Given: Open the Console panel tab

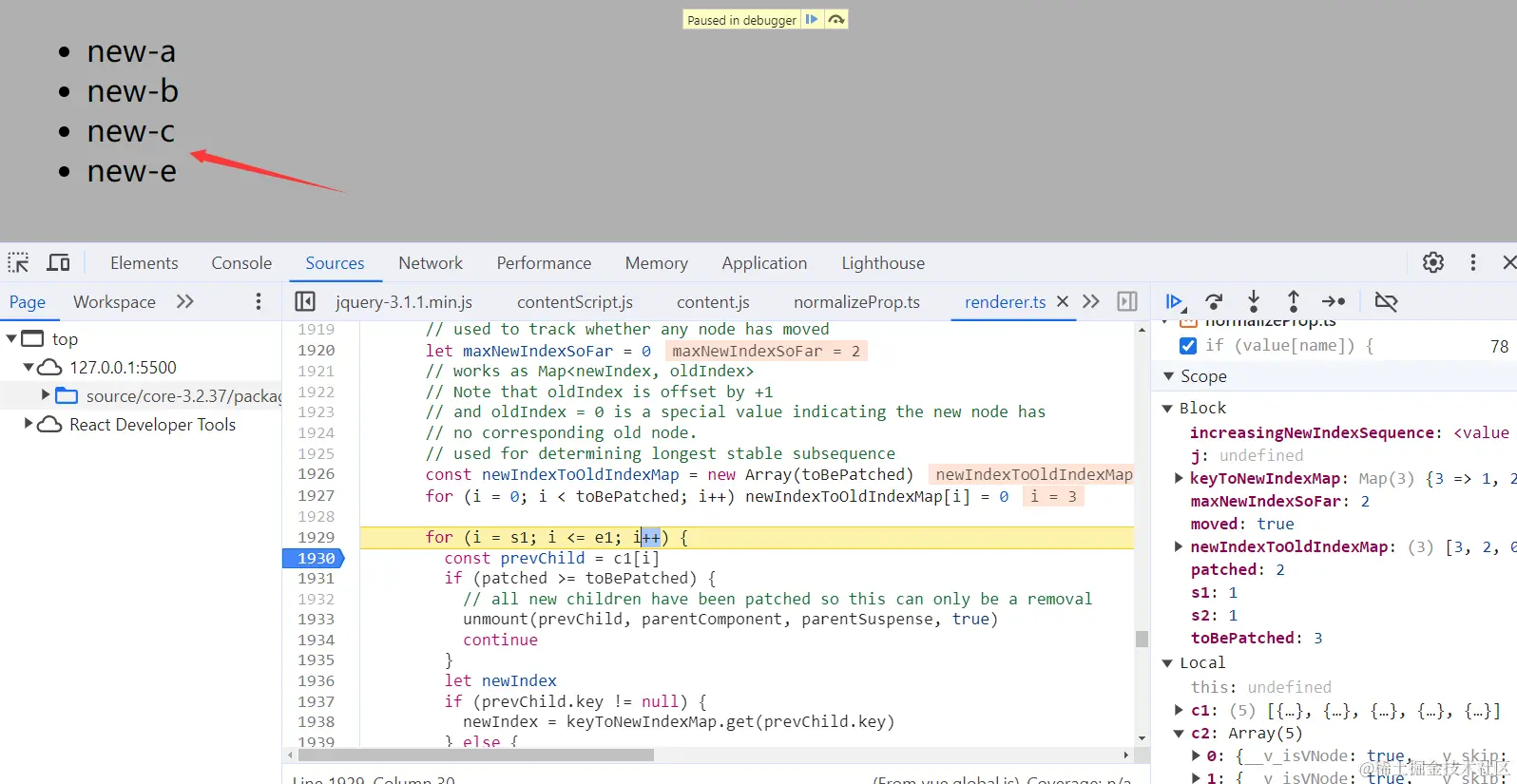Looking at the screenshot, I should (241, 263).
